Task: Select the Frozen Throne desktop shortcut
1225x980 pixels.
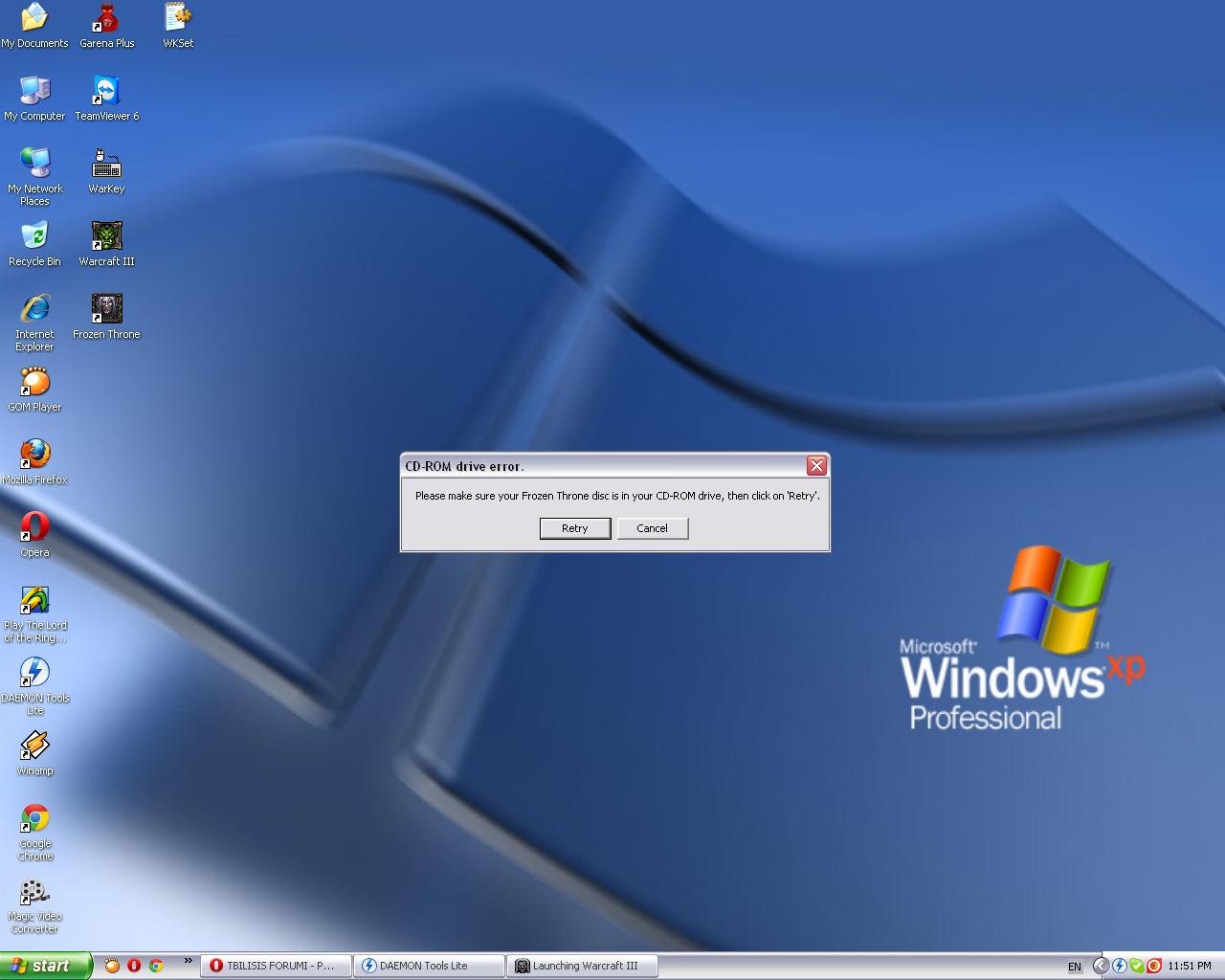Action: [106, 309]
